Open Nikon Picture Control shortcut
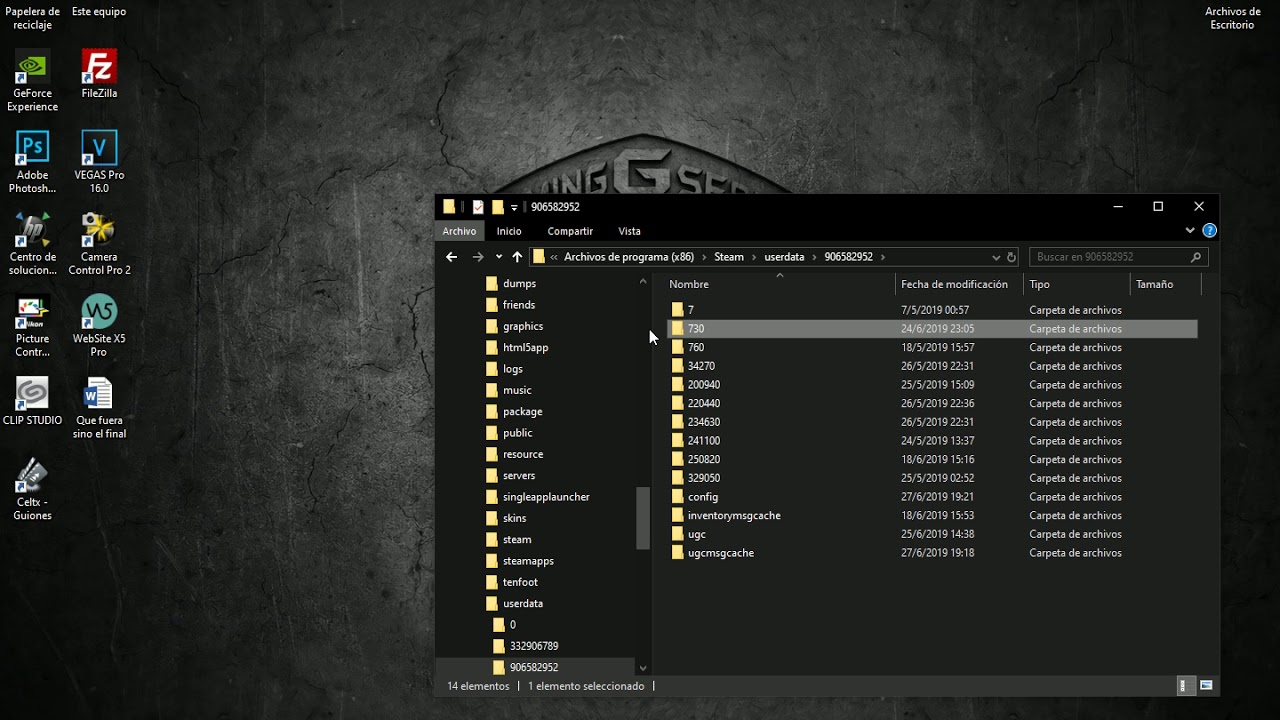 (x=33, y=327)
